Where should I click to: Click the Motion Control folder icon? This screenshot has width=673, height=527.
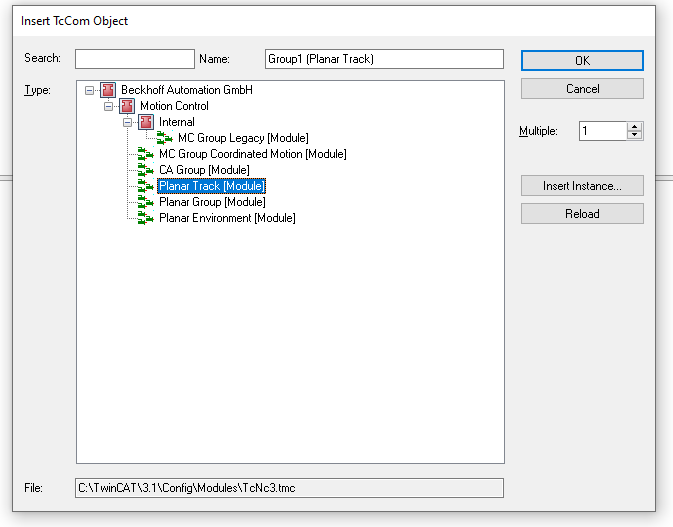pyautogui.click(x=127, y=106)
